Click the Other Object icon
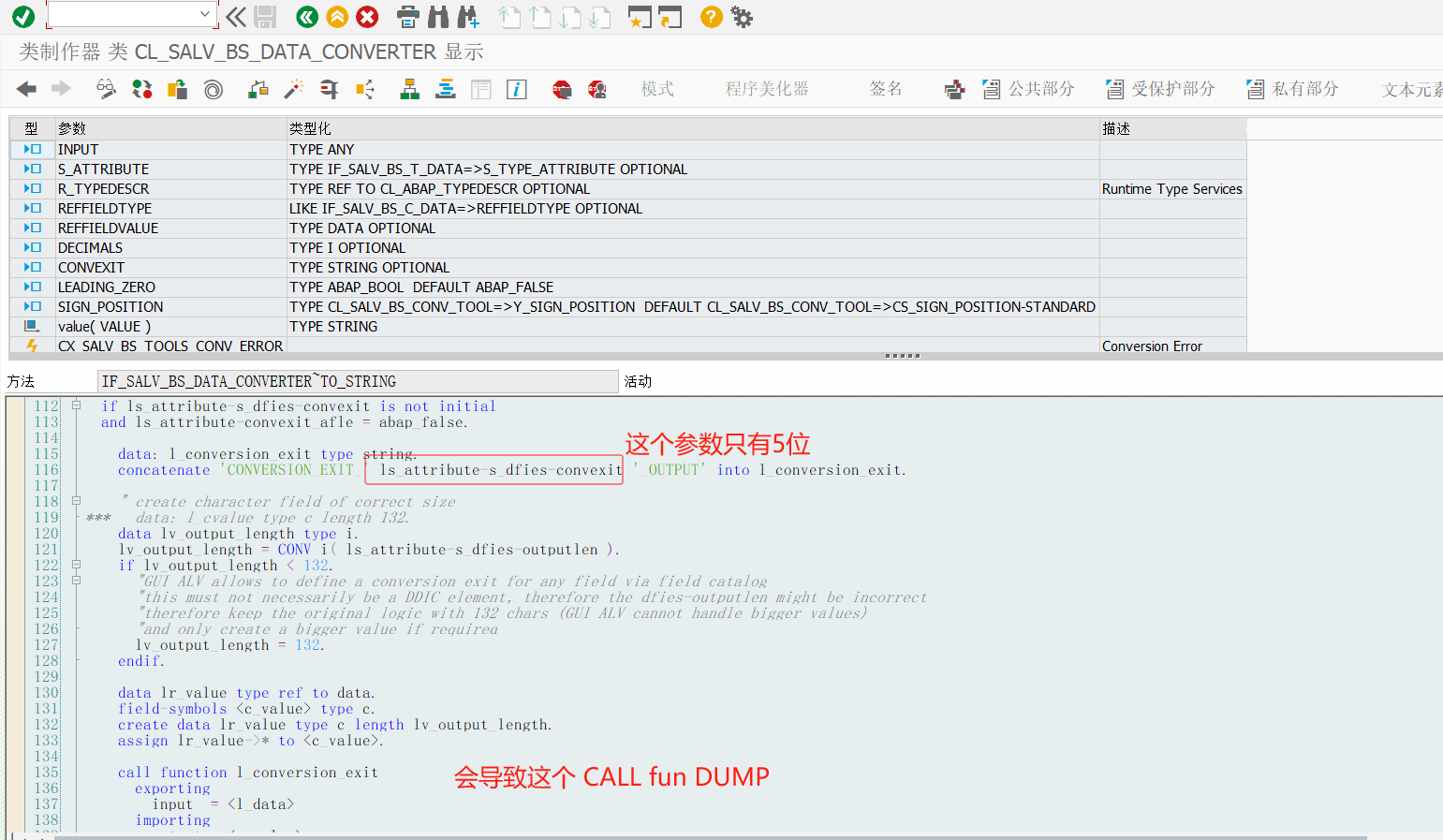Image resolution: width=1443 pixels, height=840 pixels. click(x=177, y=89)
